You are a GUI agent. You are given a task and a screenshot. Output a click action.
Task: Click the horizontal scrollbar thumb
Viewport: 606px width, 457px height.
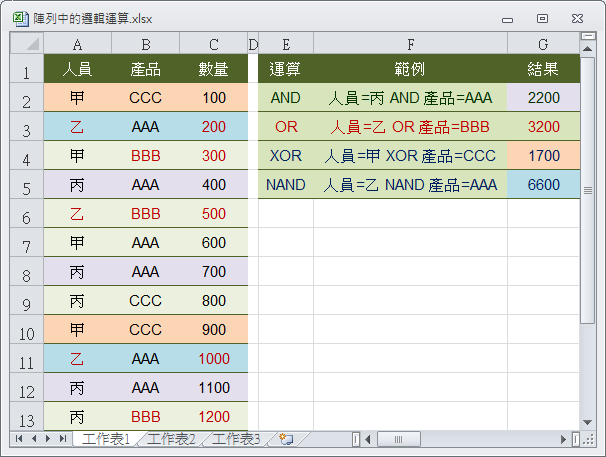point(398,439)
